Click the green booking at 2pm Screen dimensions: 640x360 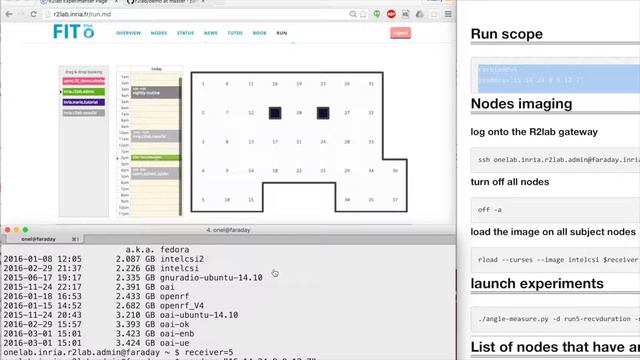point(155,158)
